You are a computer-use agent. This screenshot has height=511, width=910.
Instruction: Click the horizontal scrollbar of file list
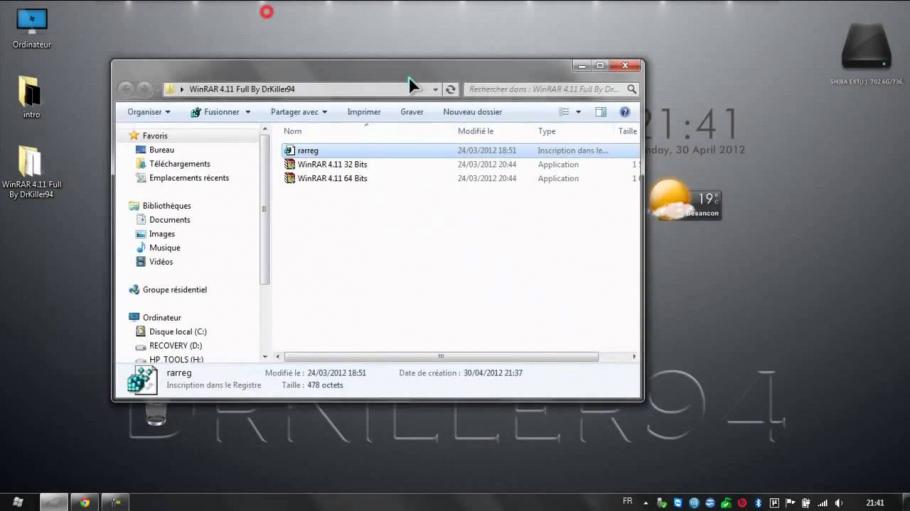click(441, 357)
